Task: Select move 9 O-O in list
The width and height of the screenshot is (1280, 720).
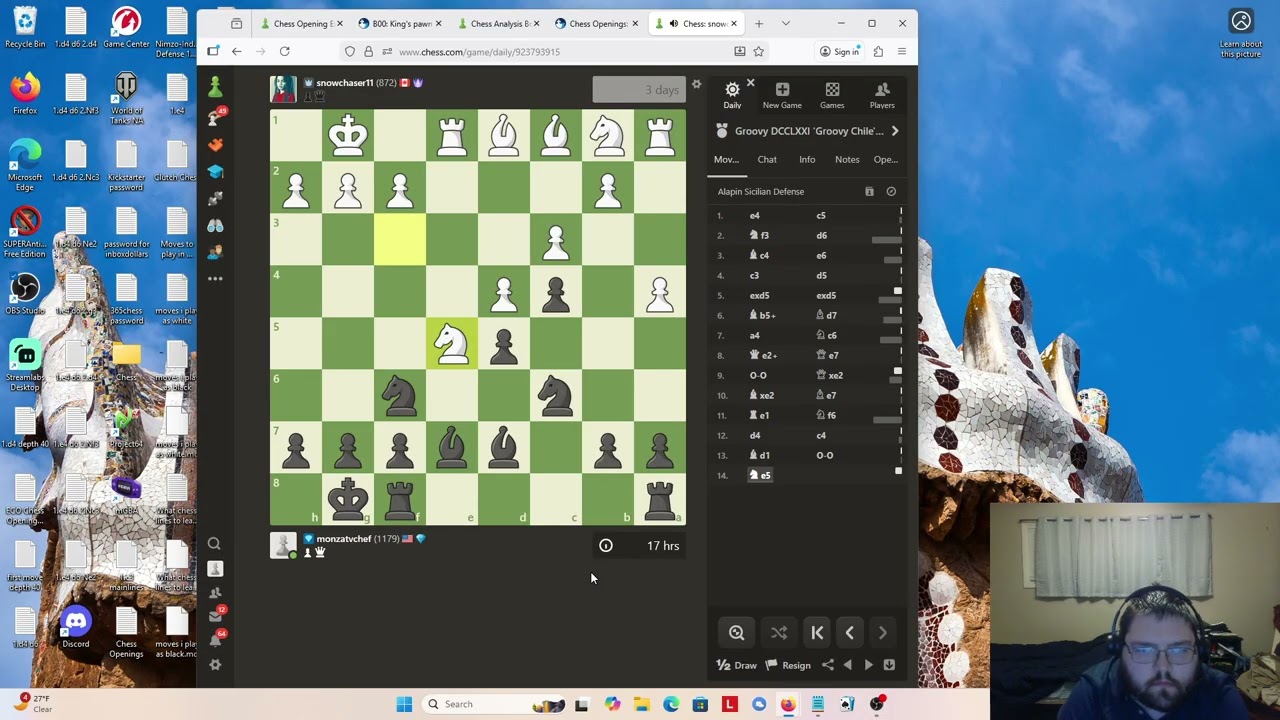Action: click(758, 375)
